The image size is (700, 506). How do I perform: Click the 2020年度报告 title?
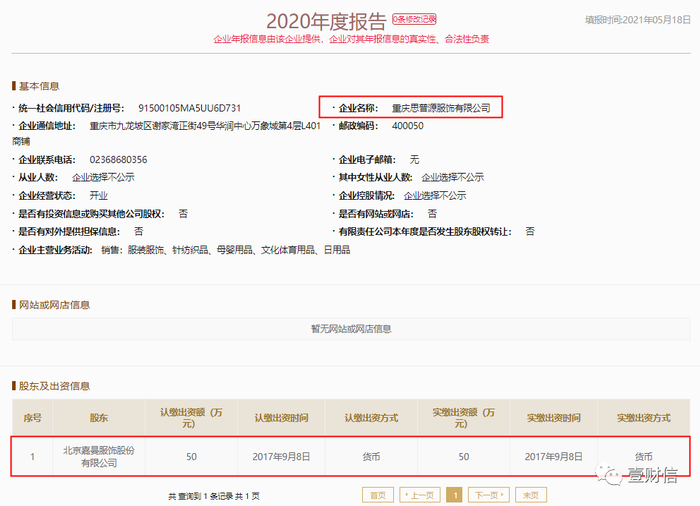pyautogui.click(x=326, y=21)
